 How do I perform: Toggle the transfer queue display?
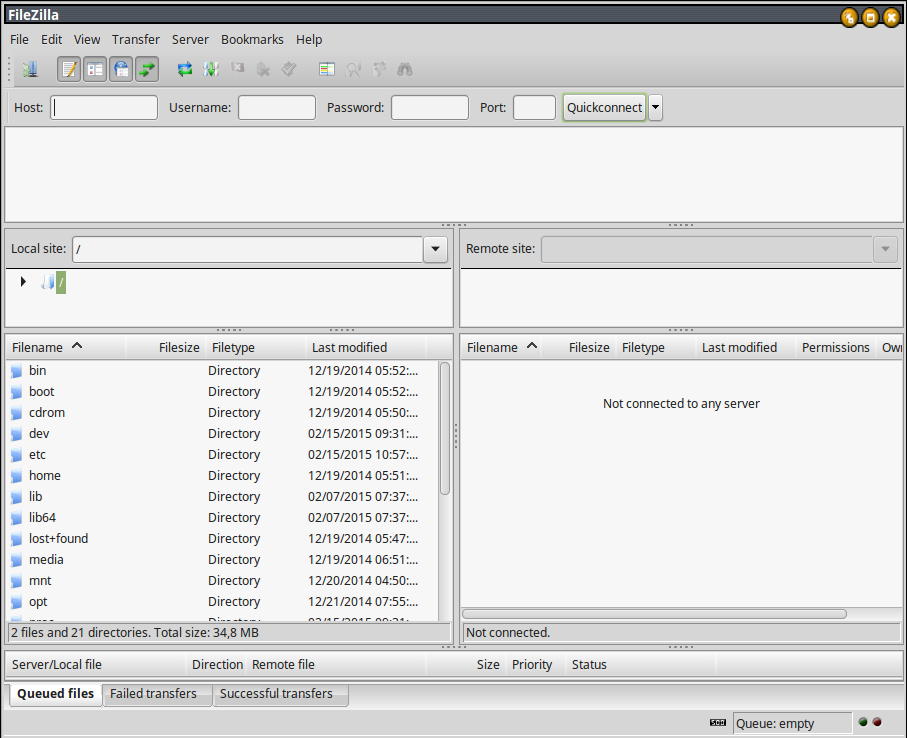tap(147, 69)
